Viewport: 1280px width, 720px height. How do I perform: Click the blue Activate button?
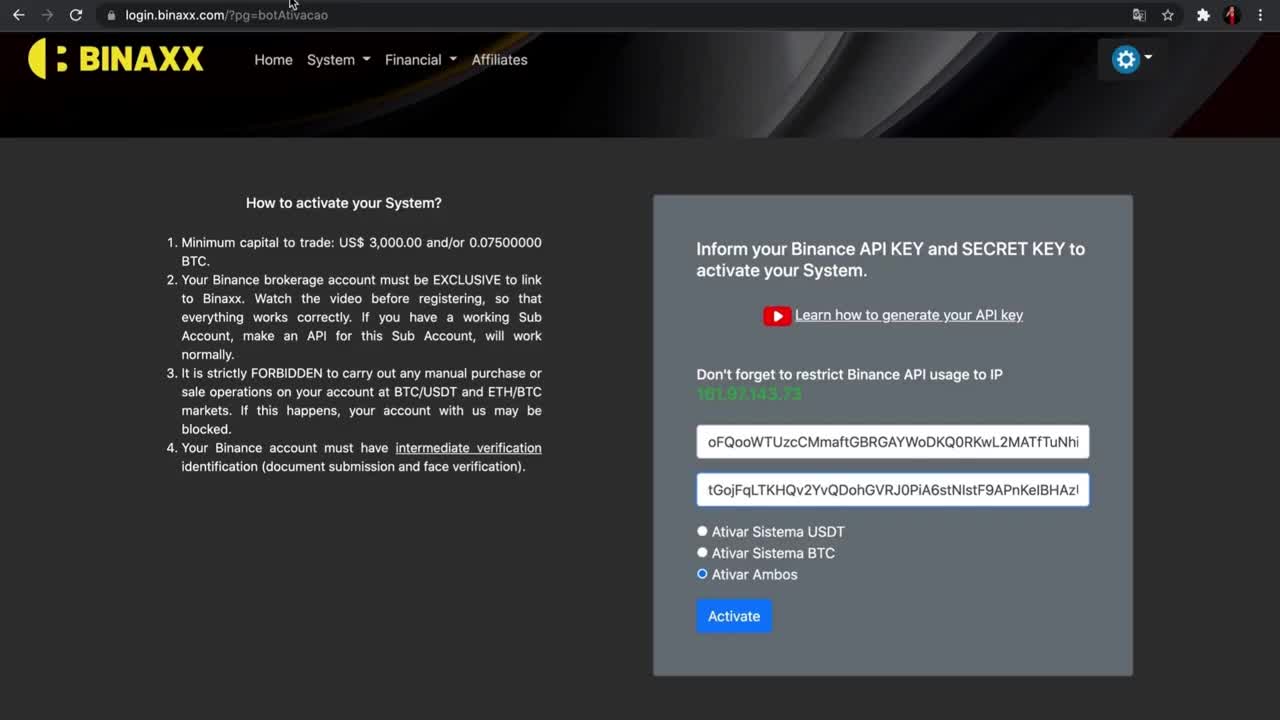pos(734,616)
